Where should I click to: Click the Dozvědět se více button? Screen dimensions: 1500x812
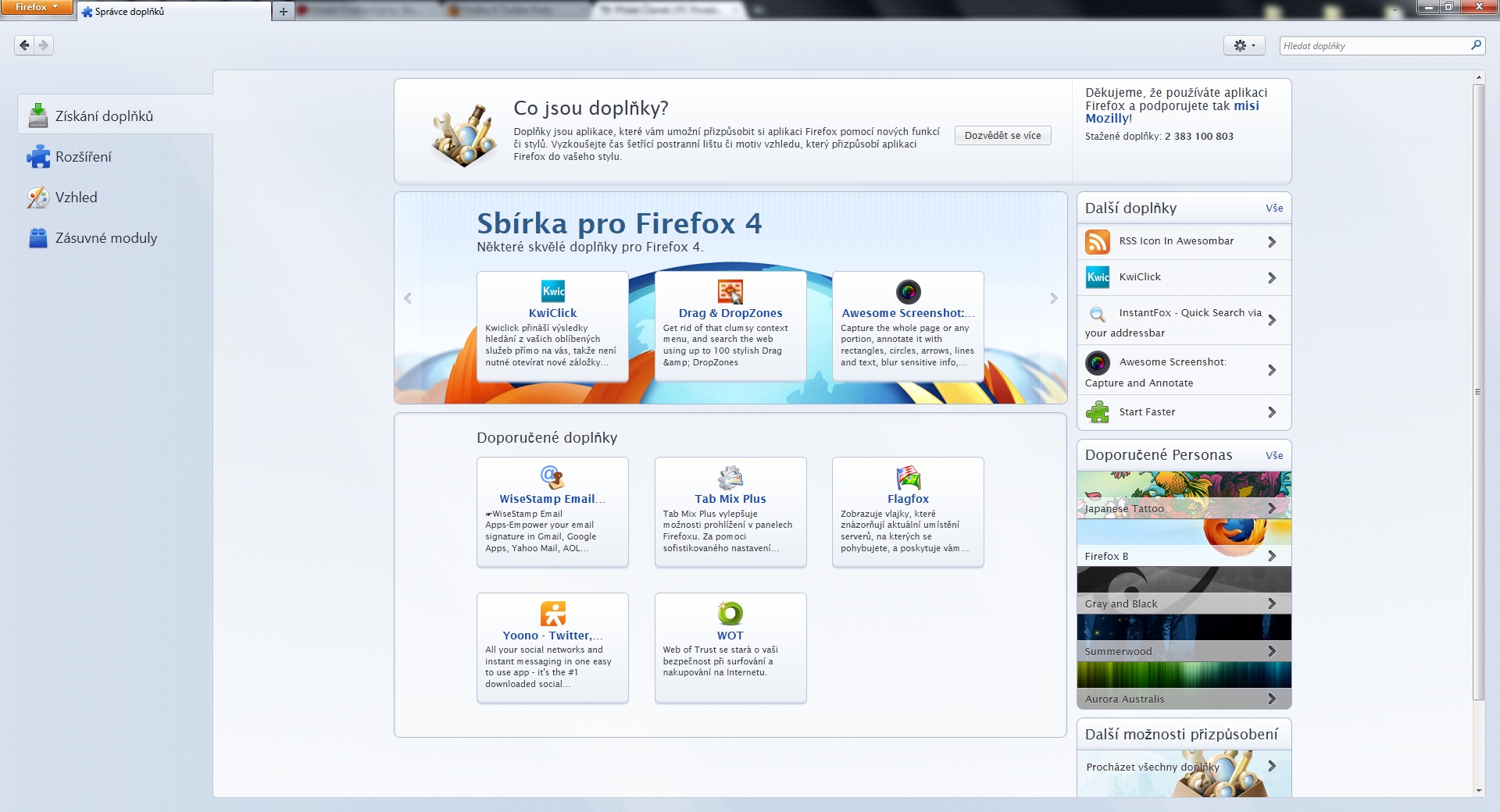(x=1002, y=135)
